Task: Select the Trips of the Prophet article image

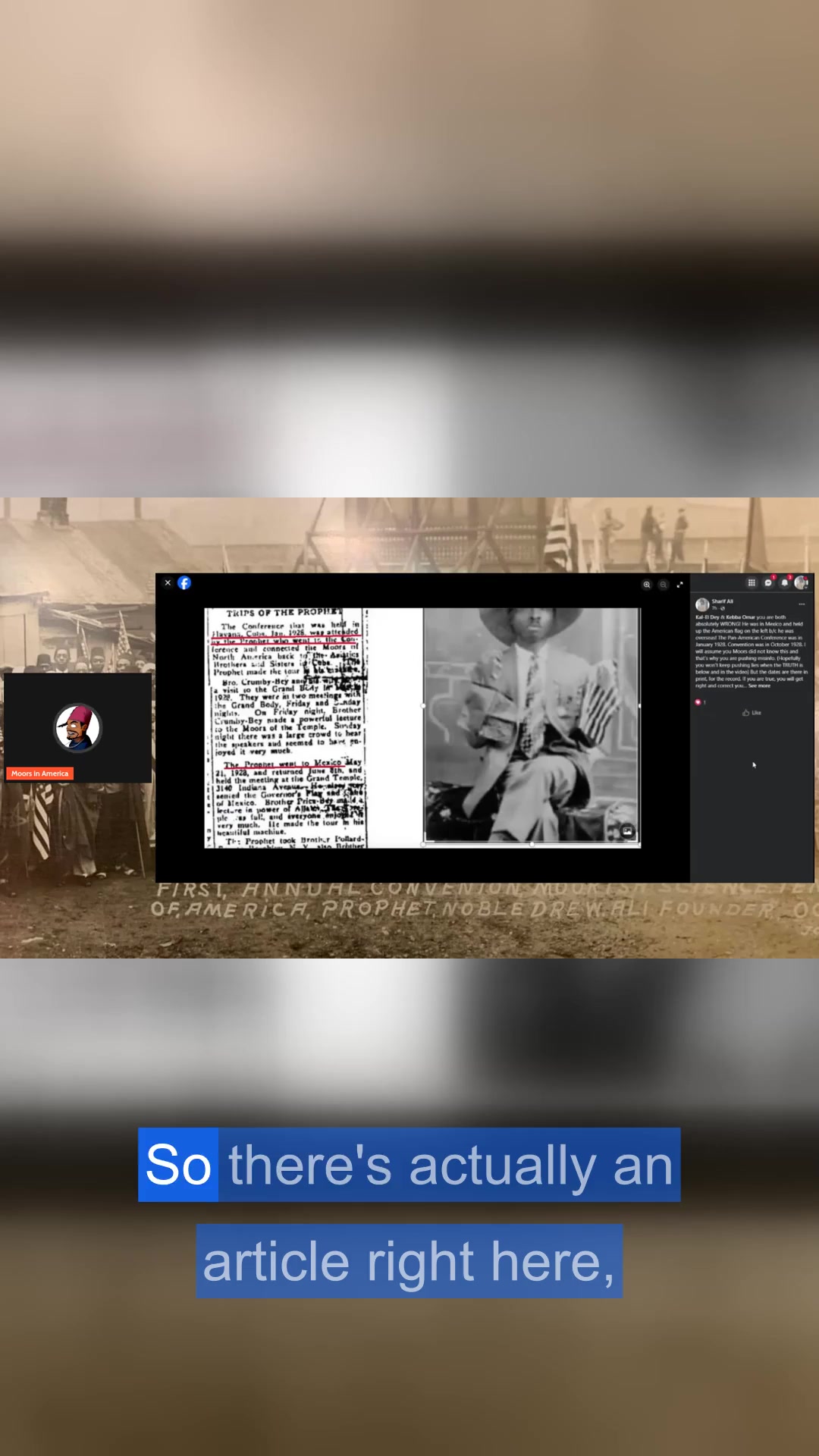Action: click(287, 728)
